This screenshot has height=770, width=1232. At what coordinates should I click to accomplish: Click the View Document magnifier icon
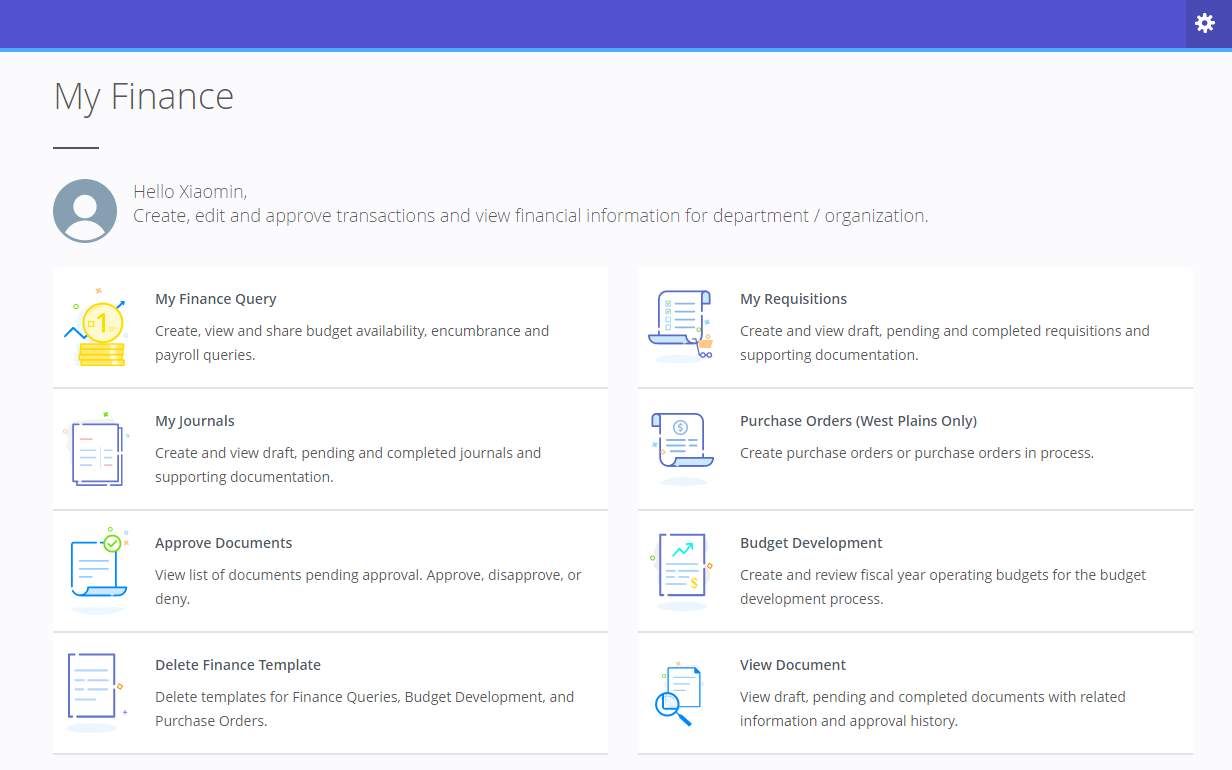(x=679, y=693)
